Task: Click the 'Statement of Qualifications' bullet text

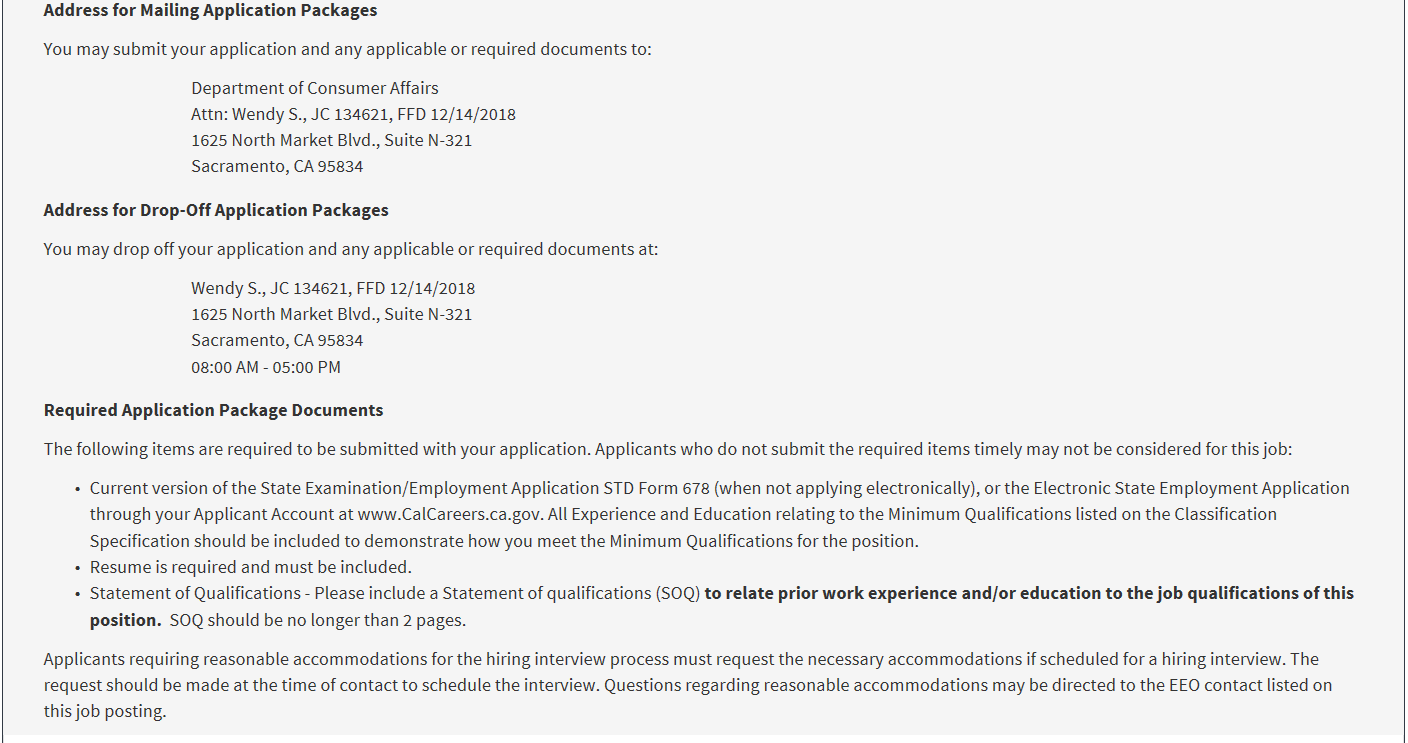Action: click(x=196, y=593)
